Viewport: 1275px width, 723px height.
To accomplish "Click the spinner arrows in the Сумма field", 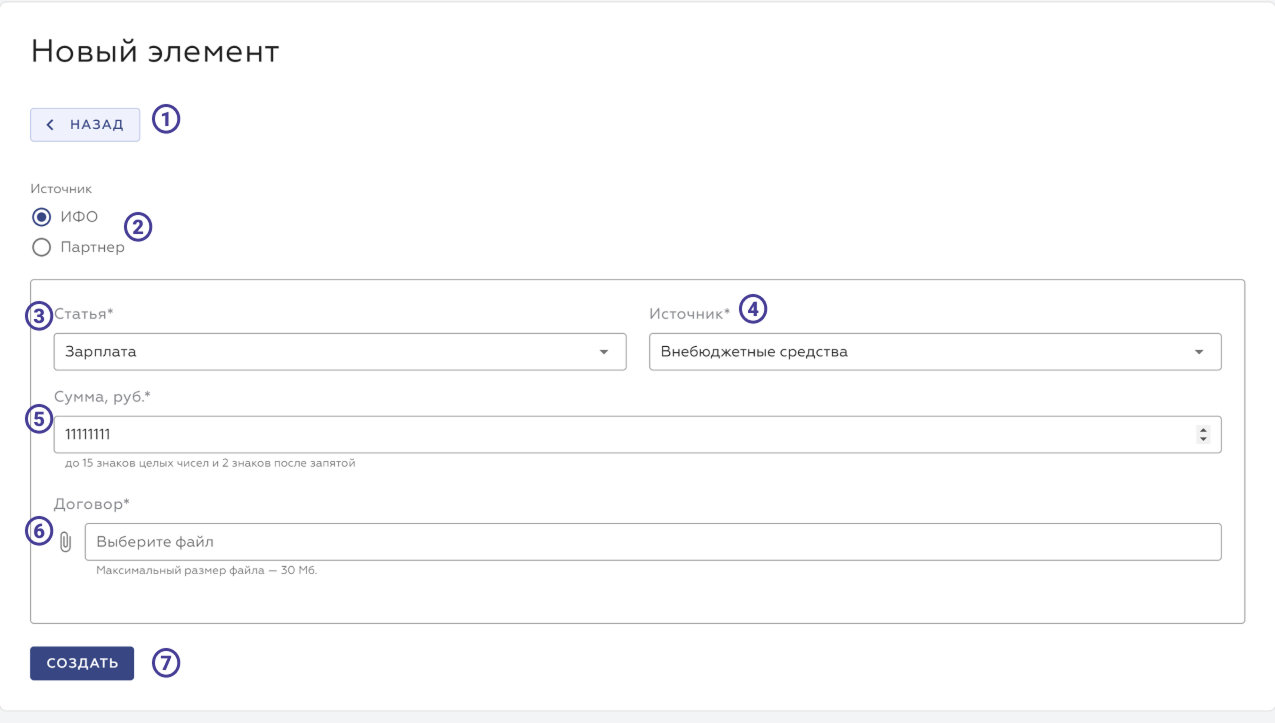I will coord(1203,435).
